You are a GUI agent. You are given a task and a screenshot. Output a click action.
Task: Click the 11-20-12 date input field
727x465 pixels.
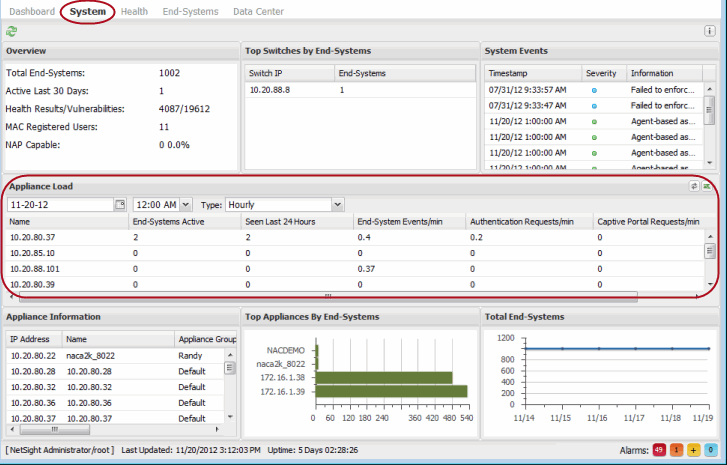(59, 204)
